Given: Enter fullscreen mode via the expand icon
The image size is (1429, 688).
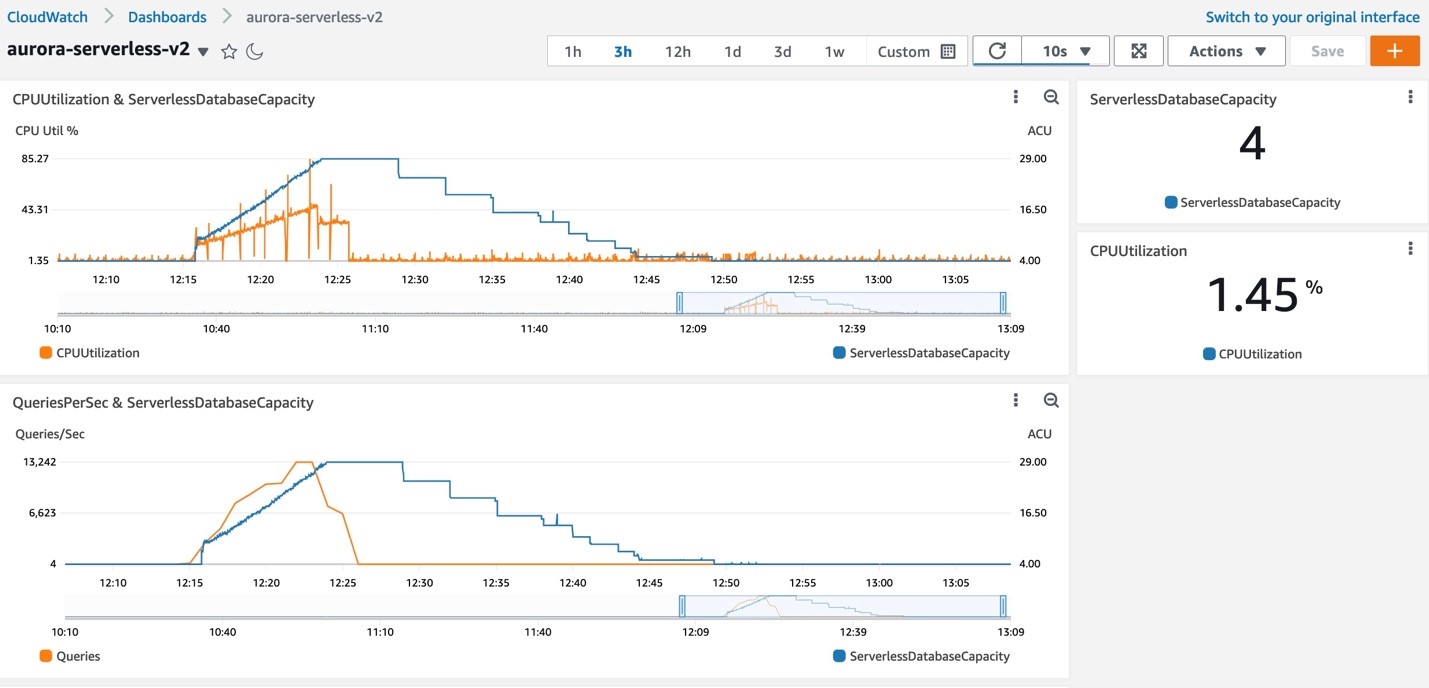Looking at the screenshot, I should [1138, 50].
